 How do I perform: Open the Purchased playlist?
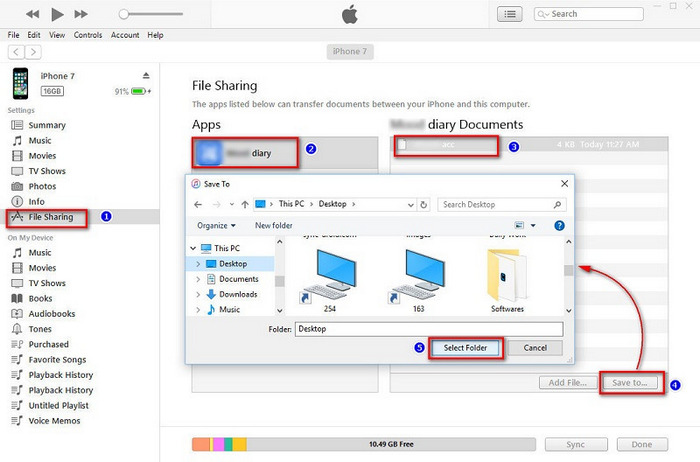[48, 344]
